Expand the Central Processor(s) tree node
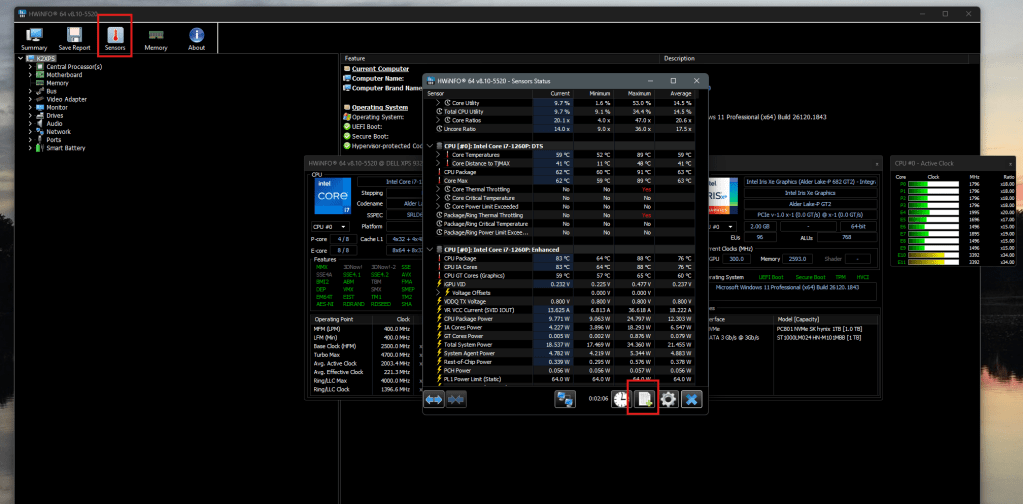The image size is (1023, 504). click(x=30, y=66)
